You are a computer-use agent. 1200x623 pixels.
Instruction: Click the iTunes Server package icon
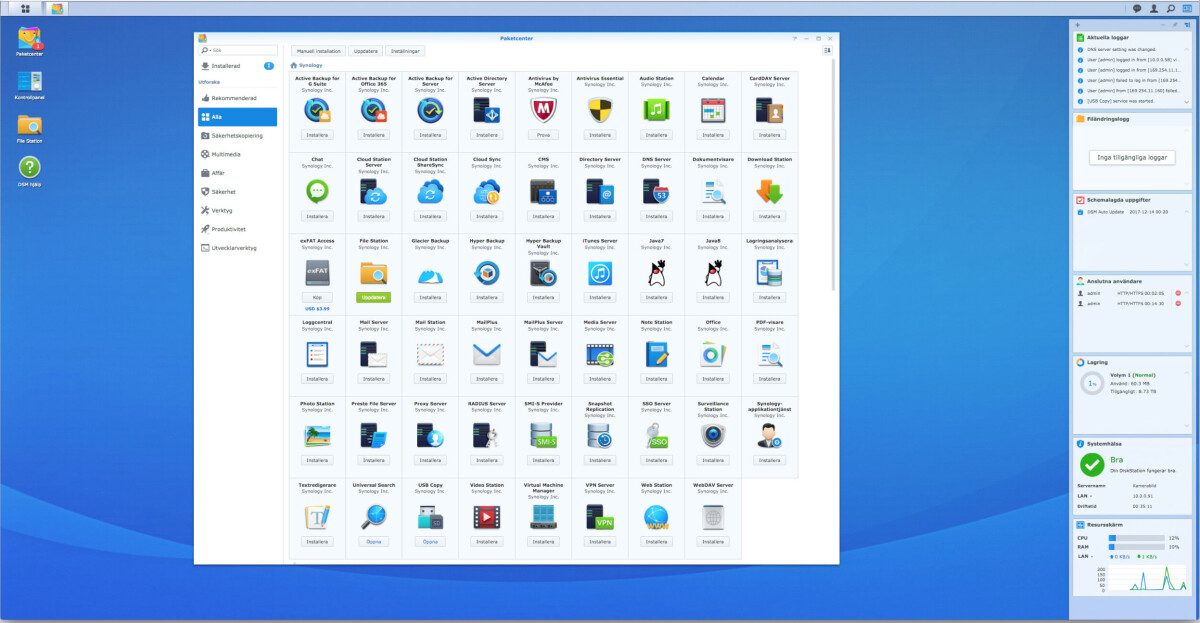[x=600, y=272]
